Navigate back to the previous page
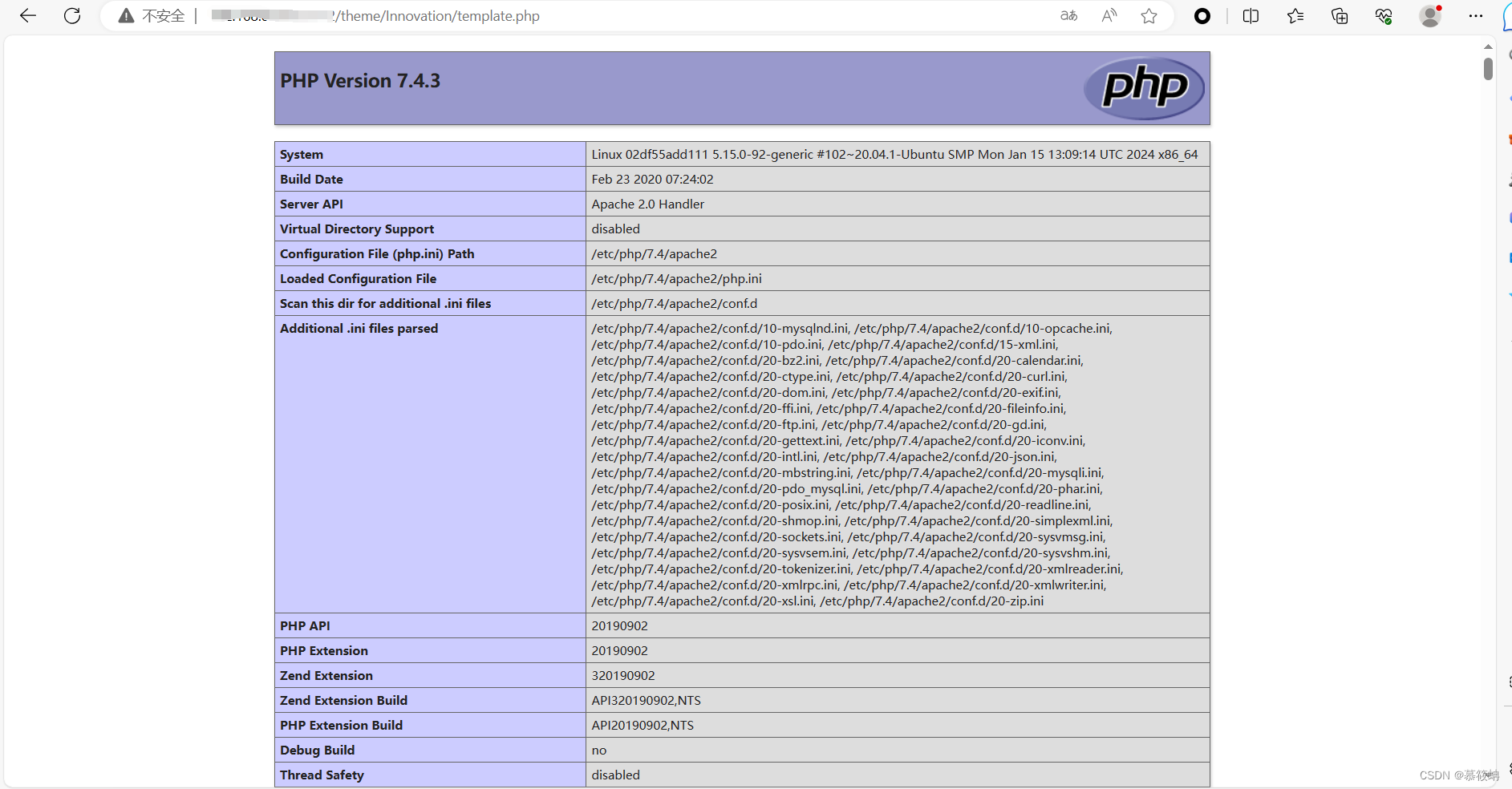1512x789 pixels. tap(27, 16)
